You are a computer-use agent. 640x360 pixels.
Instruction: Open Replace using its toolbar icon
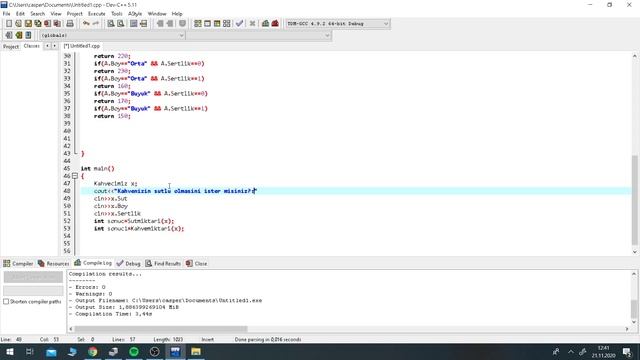(120, 24)
